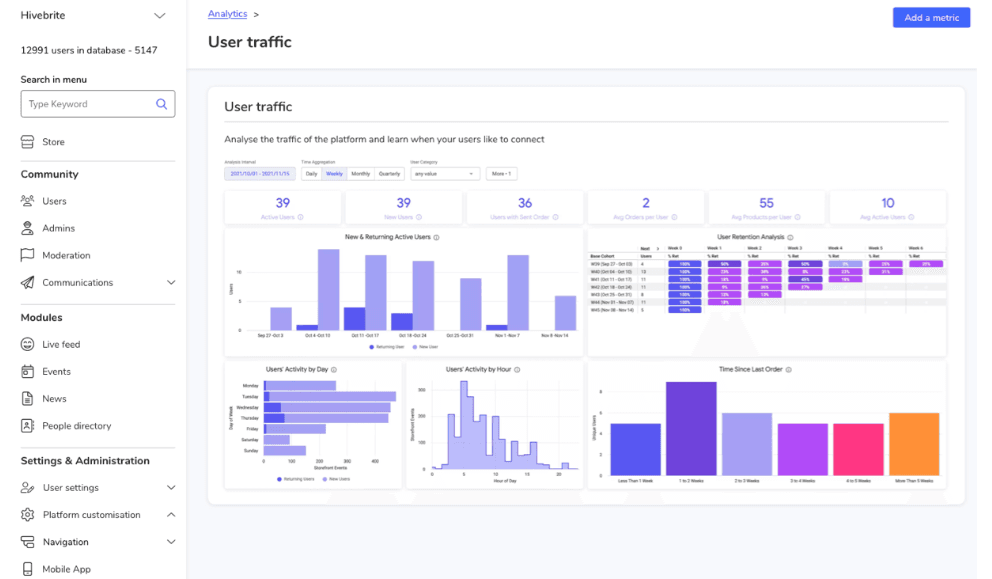Click the Moderation flag icon
This screenshot has width=992, height=579.
pyautogui.click(x=27, y=255)
